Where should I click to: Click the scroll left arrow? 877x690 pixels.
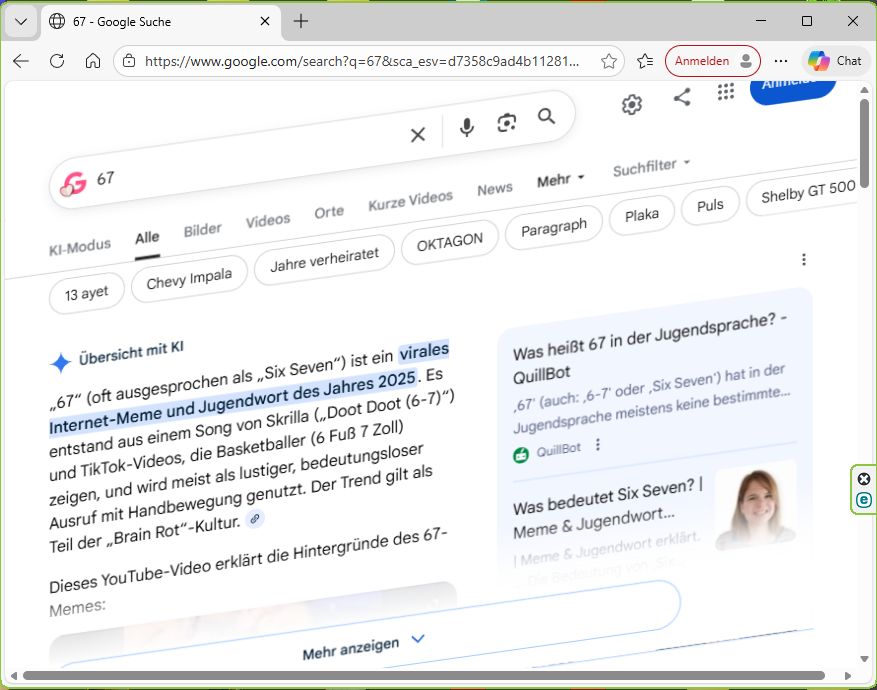click(x=13, y=675)
